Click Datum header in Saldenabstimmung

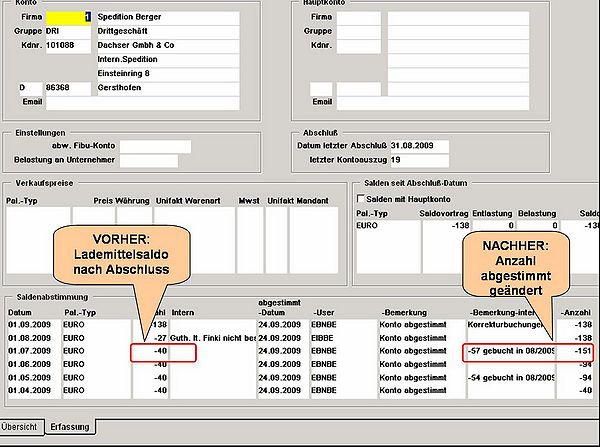click(20, 313)
